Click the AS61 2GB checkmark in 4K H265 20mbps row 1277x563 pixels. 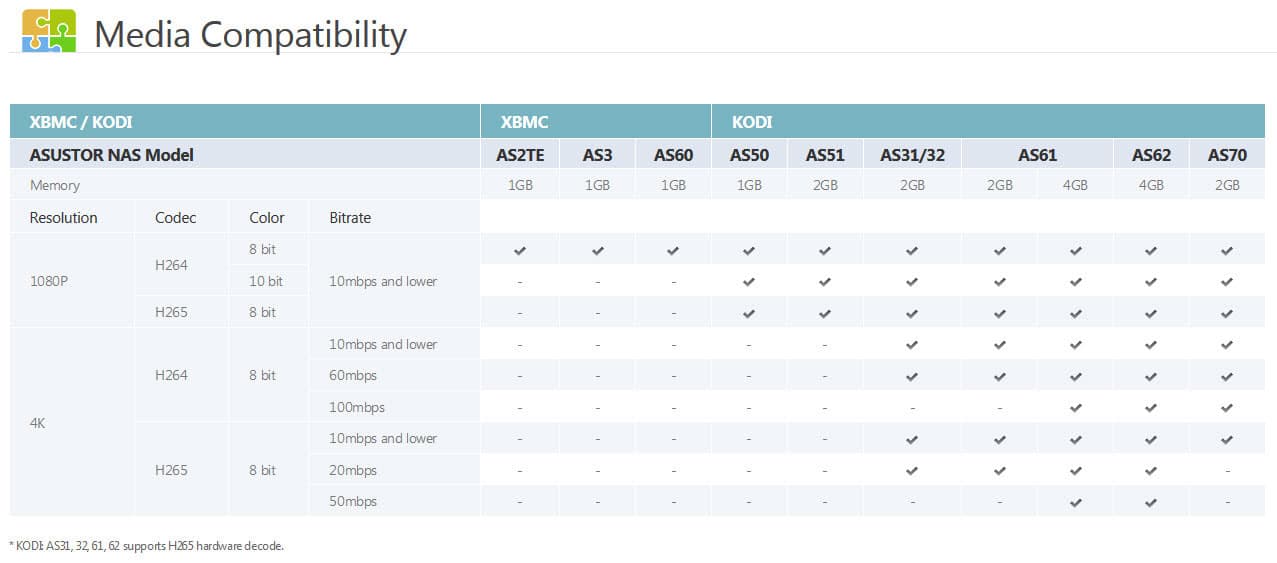(x=1000, y=470)
